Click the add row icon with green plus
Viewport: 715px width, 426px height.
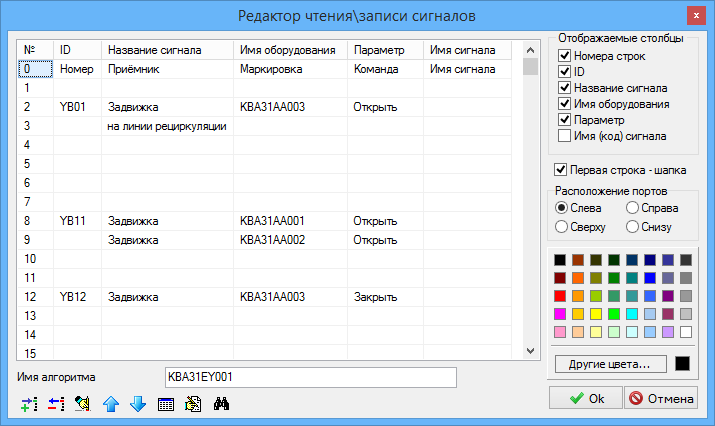(28, 404)
